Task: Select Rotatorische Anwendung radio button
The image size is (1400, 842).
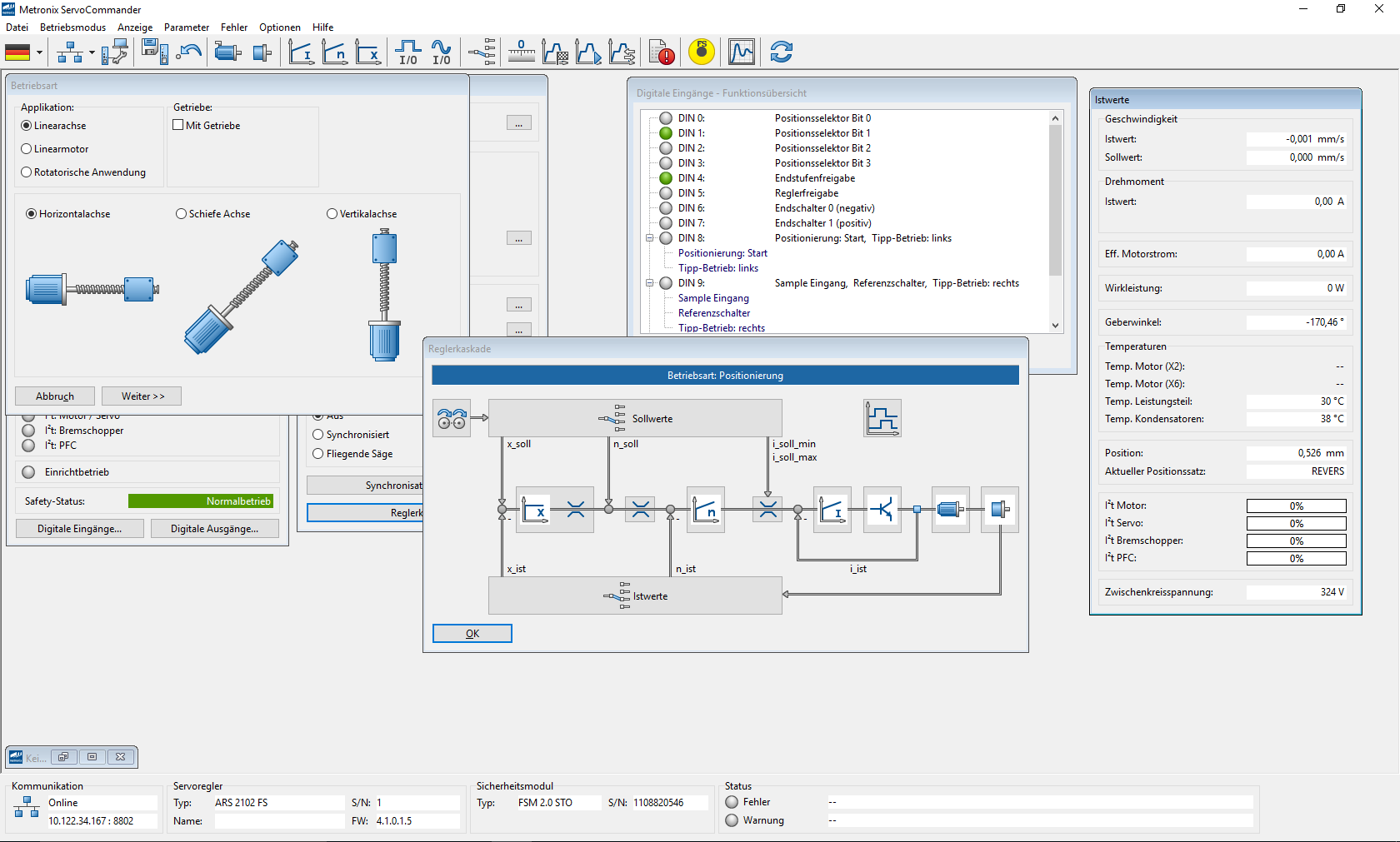Action: (x=27, y=172)
